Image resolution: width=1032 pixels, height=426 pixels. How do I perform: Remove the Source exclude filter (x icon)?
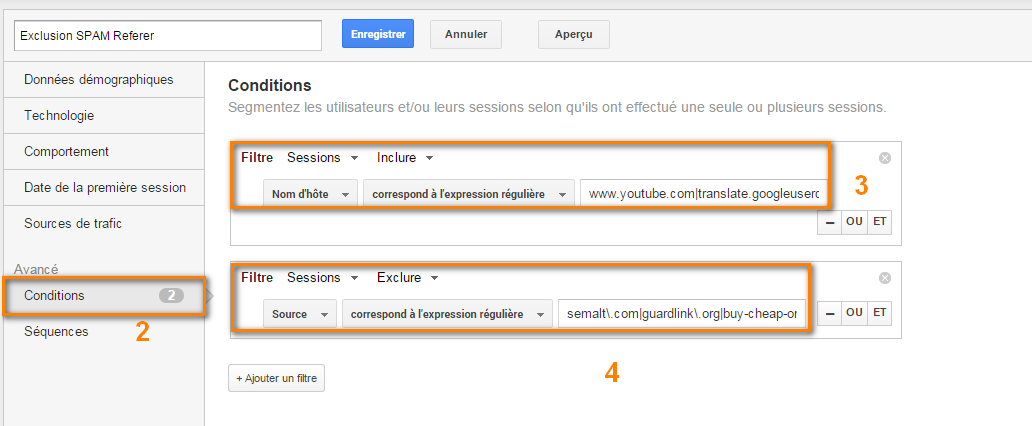(x=885, y=278)
